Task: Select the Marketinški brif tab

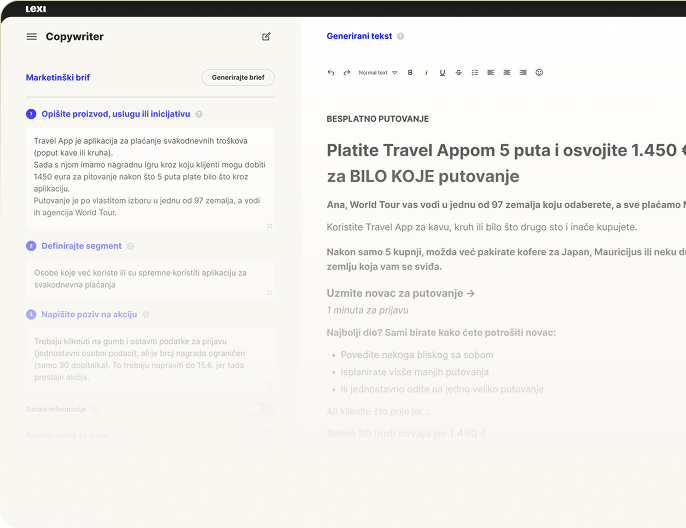Action: [58, 77]
